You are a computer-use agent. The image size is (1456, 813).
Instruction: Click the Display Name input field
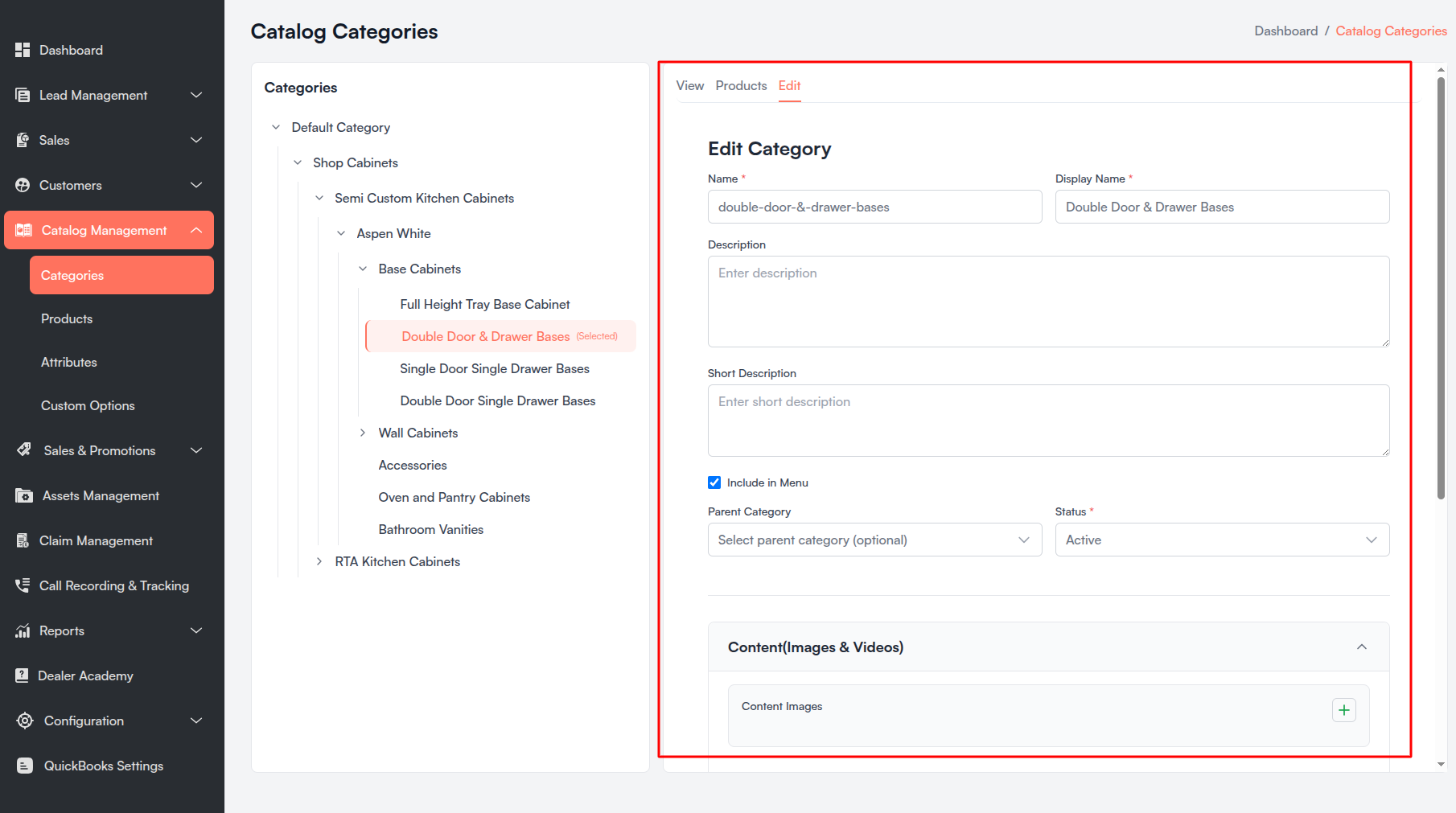point(1222,207)
